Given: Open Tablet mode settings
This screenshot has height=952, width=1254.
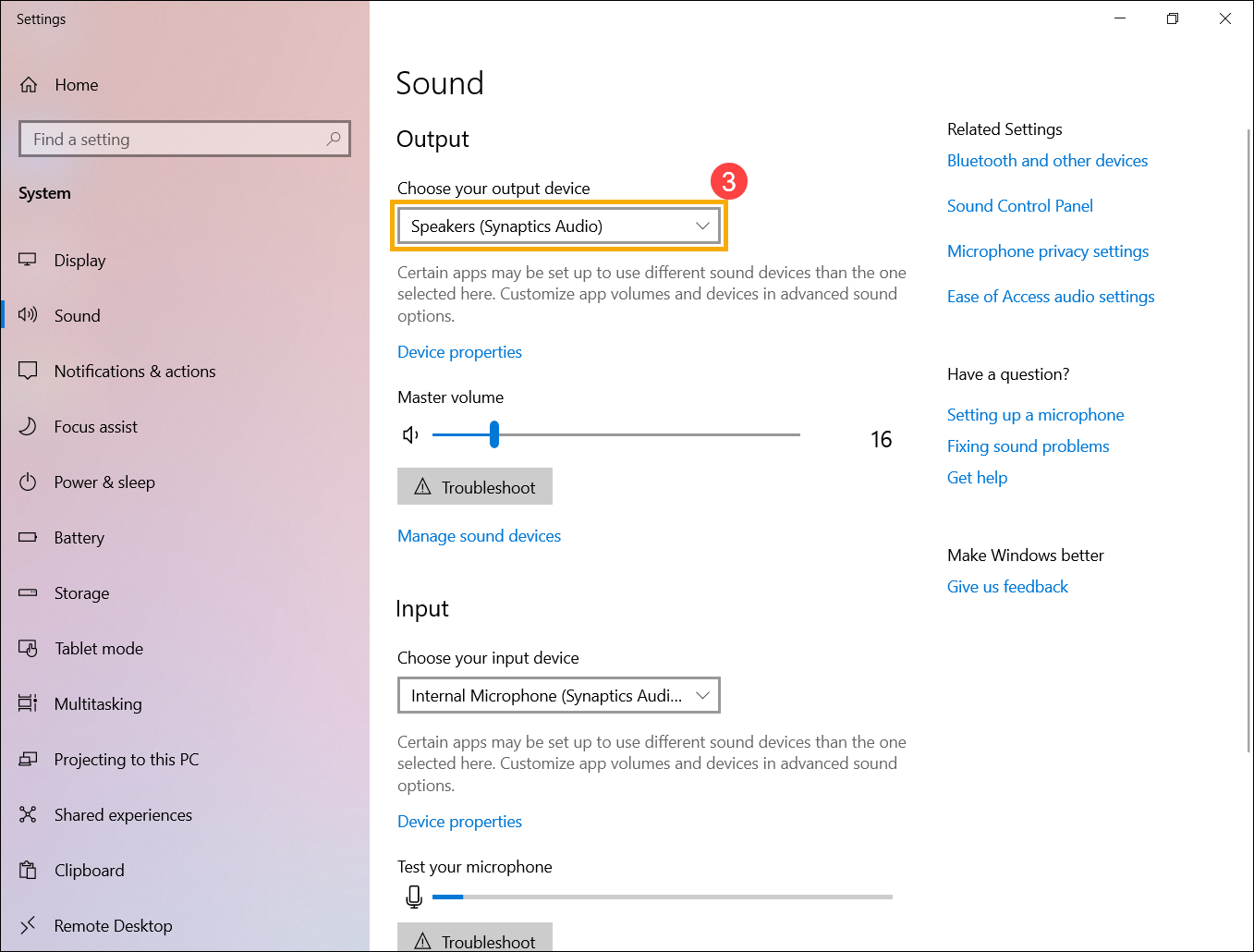Looking at the screenshot, I should point(185,649).
